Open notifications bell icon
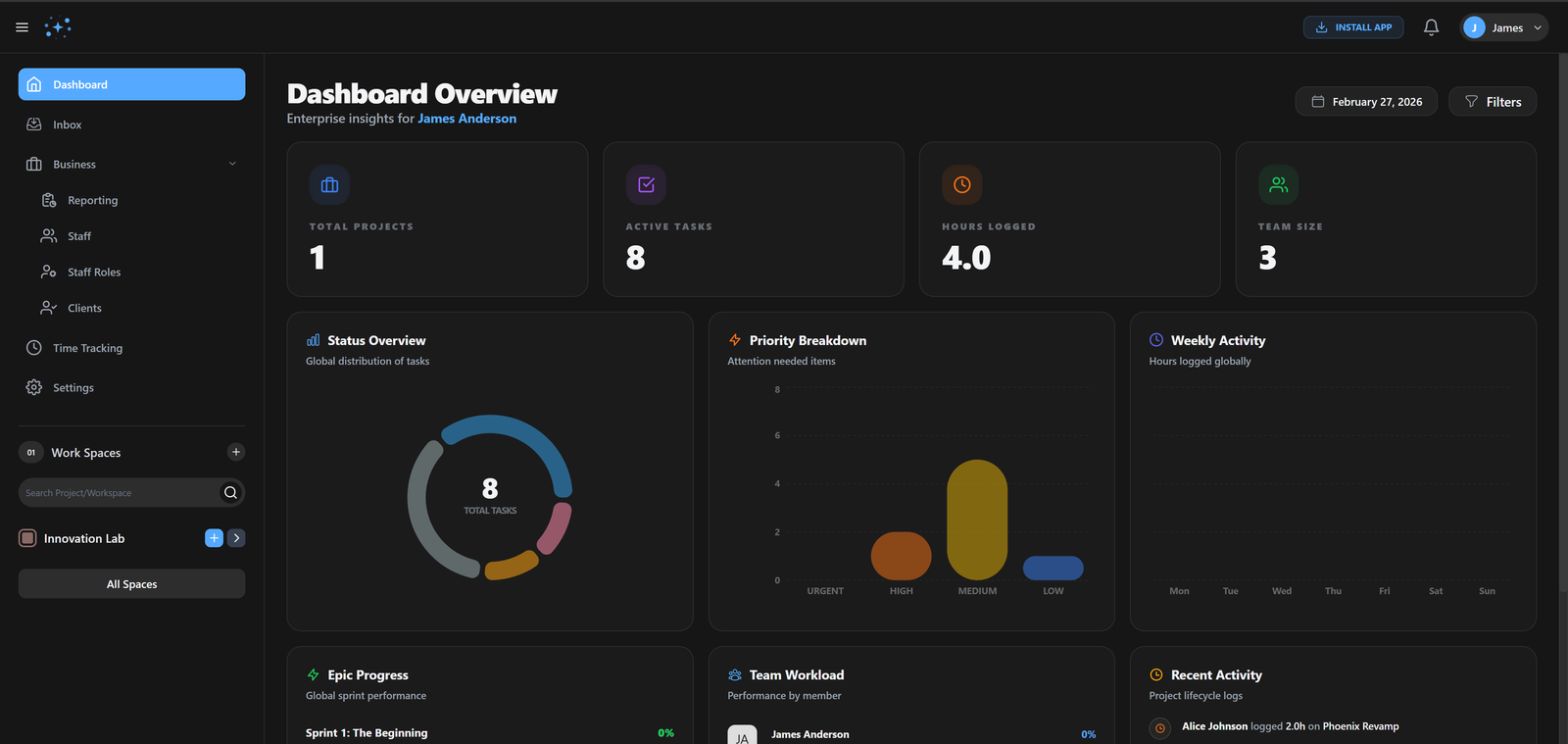Image resolution: width=1568 pixels, height=744 pixels. (x=1431, y=27)
